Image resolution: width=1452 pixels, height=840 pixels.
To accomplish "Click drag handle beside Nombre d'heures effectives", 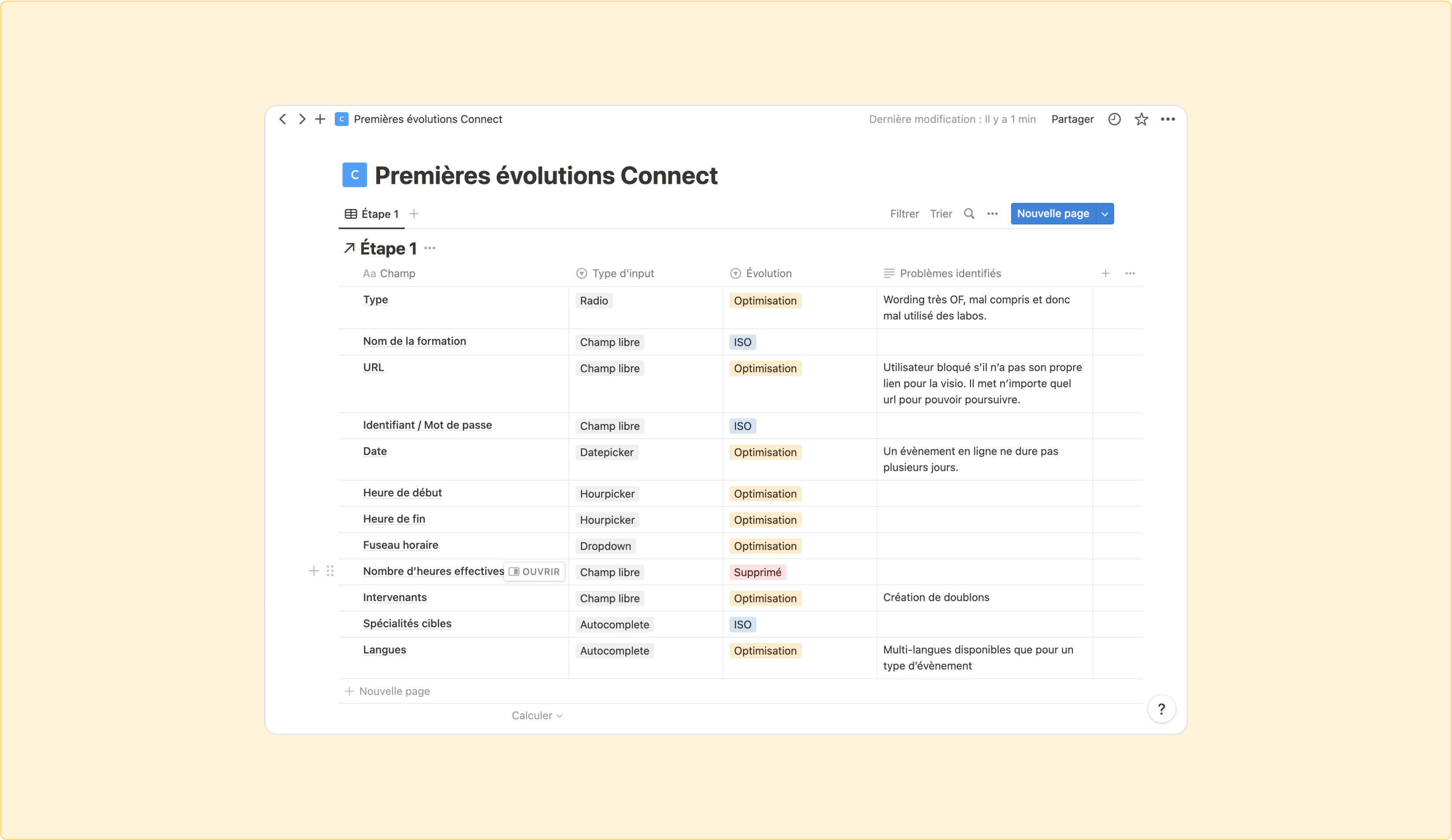I will (x=330, y=570).
